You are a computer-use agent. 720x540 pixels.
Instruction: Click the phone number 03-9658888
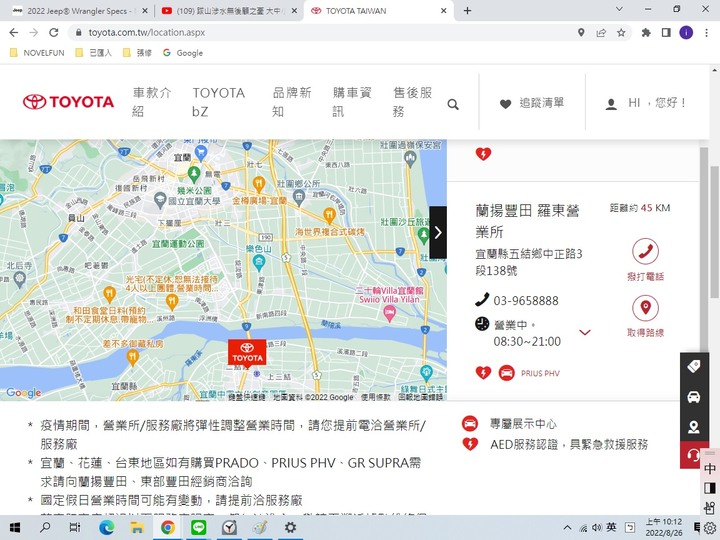(526, 301)
